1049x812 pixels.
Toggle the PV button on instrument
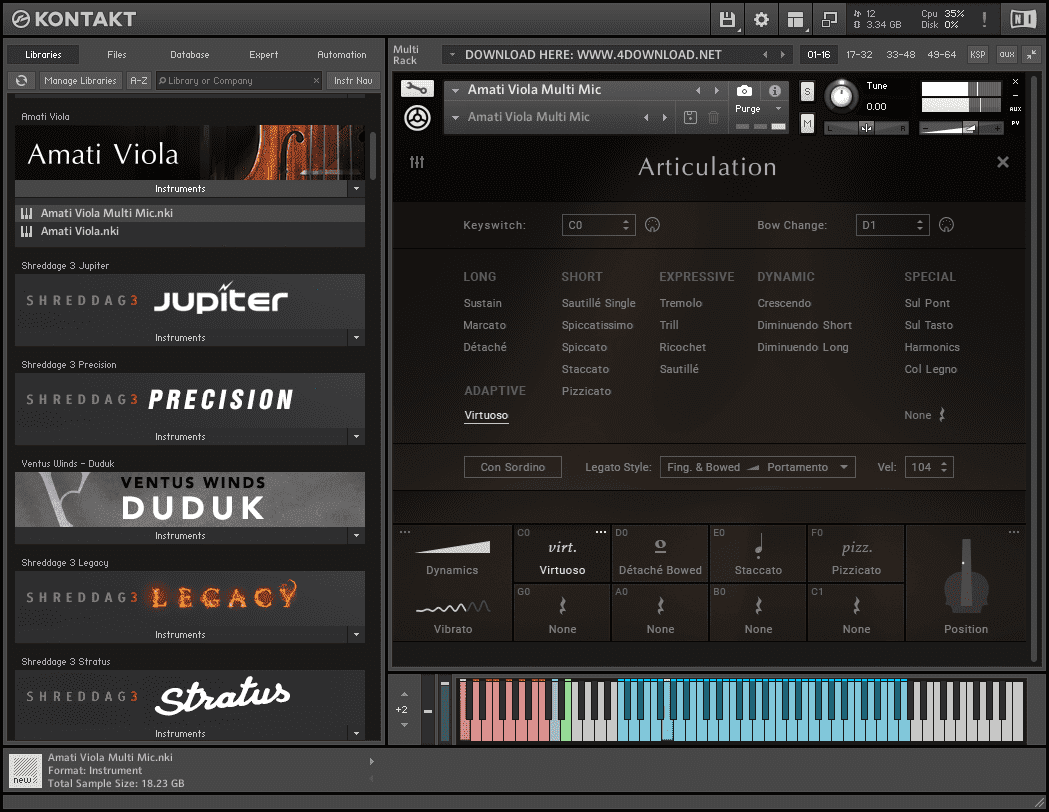[x=1015, y=123]
